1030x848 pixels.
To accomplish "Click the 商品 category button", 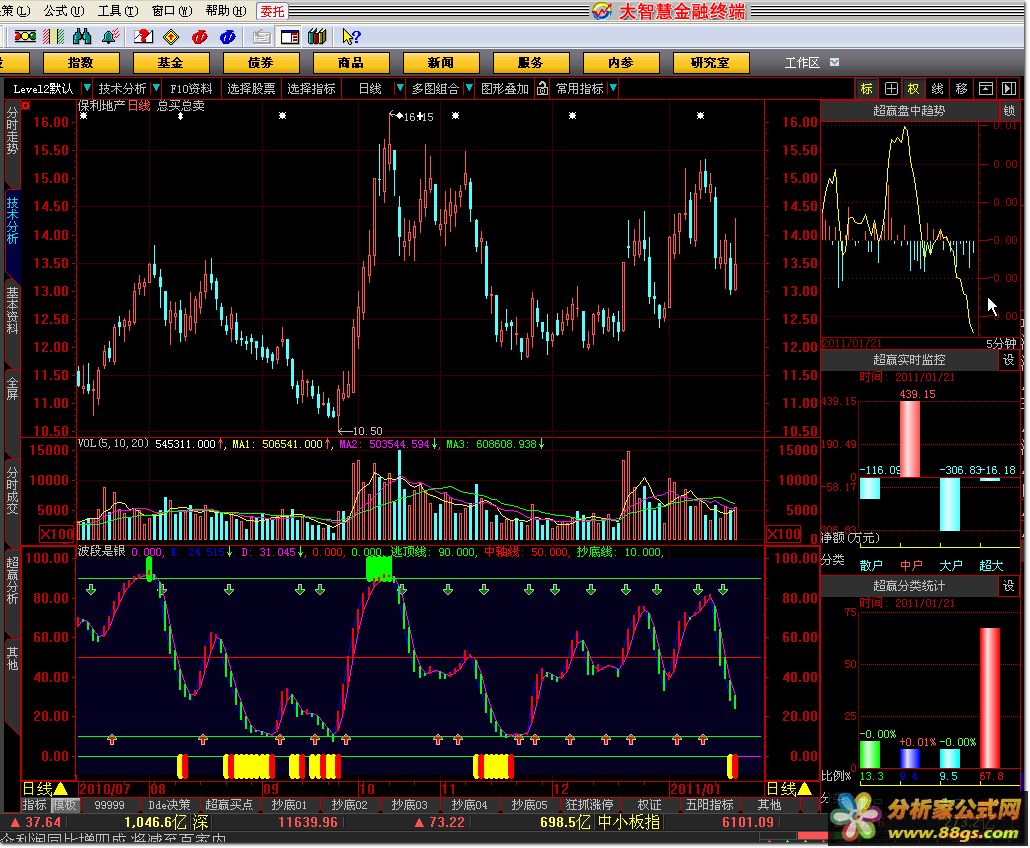I will pyautogui.click(x=351, y=62).
